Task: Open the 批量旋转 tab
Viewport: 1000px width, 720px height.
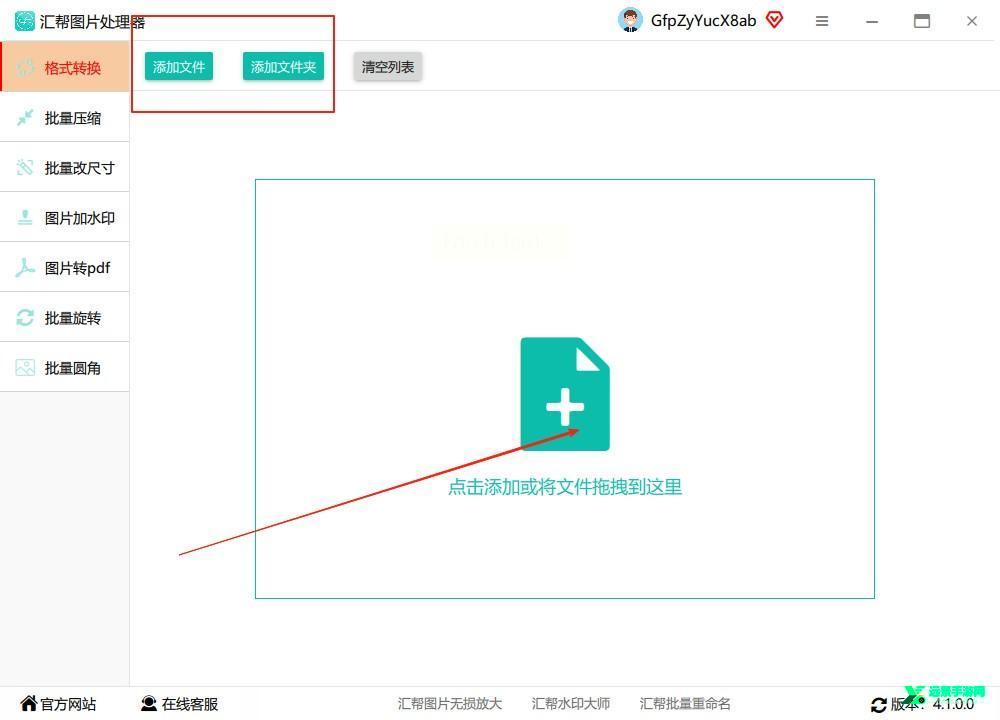Action: tap(65, 318)
